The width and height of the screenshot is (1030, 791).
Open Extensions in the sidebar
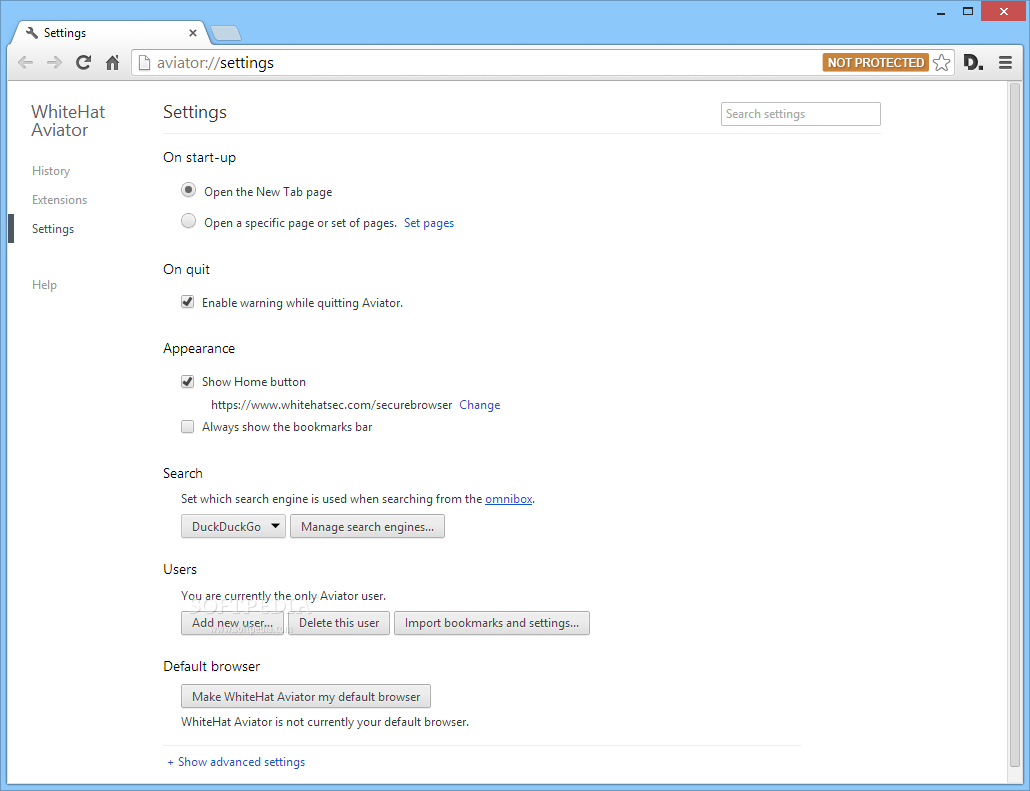coord(59,200)
